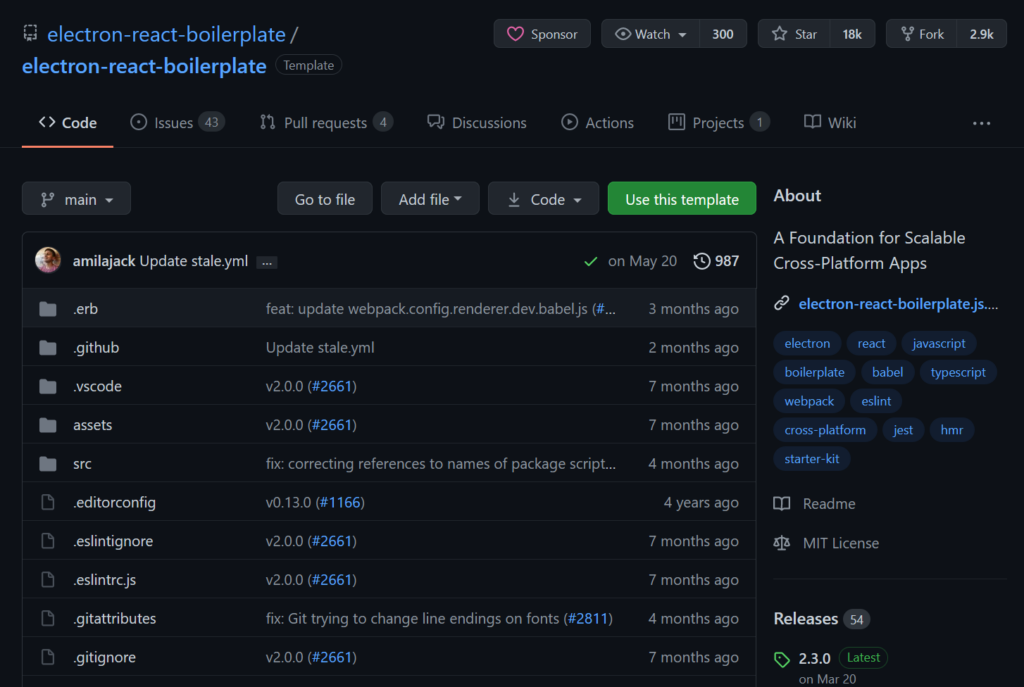Open the amilajack author link

[x=104, y=261]
